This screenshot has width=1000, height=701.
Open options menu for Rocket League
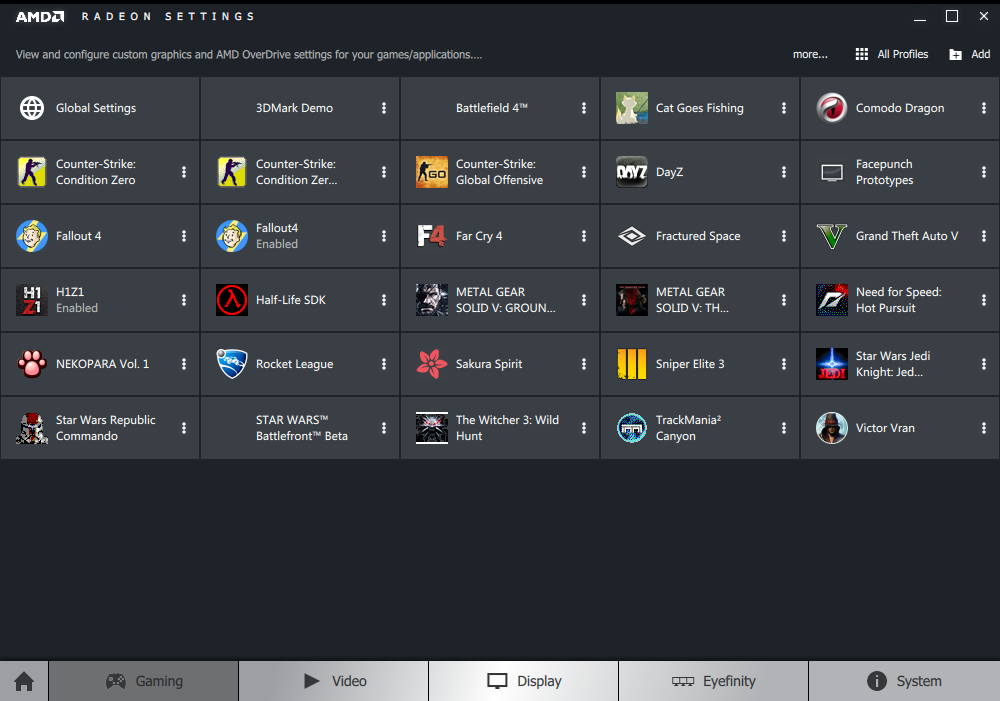pyautogui.click(x=384, y=364)
